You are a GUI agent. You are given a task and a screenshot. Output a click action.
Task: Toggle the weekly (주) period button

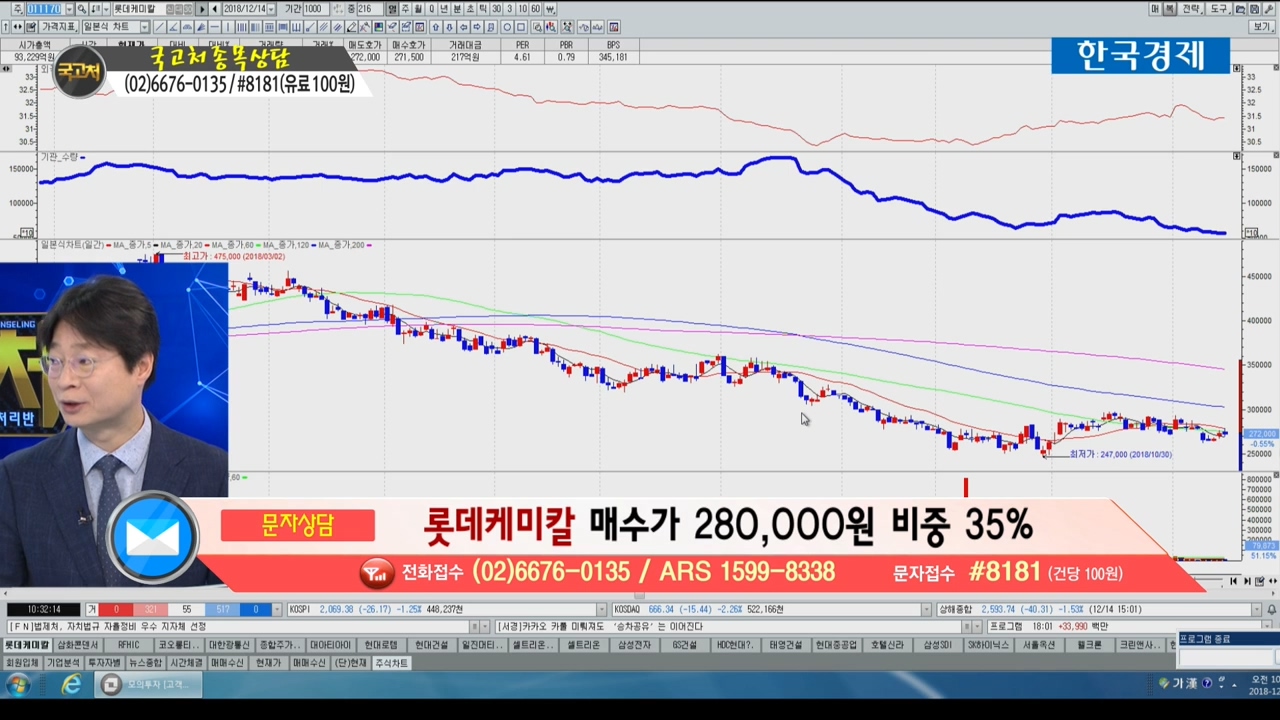pos(406,9)
